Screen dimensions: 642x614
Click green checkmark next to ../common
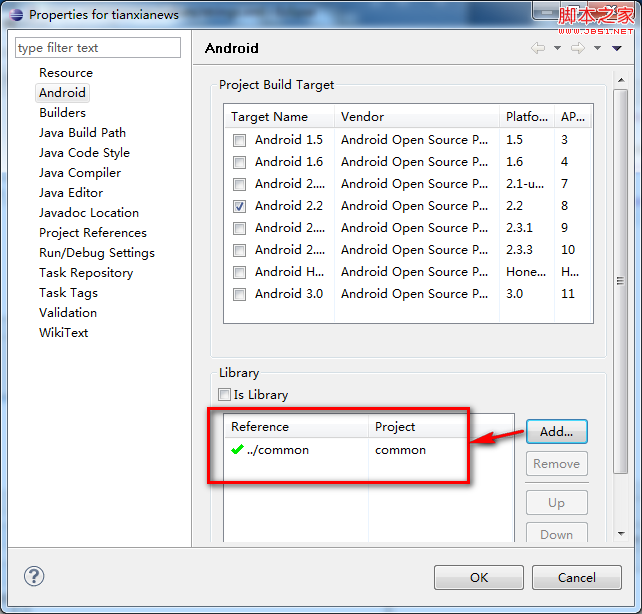click(x=237, y=449)
